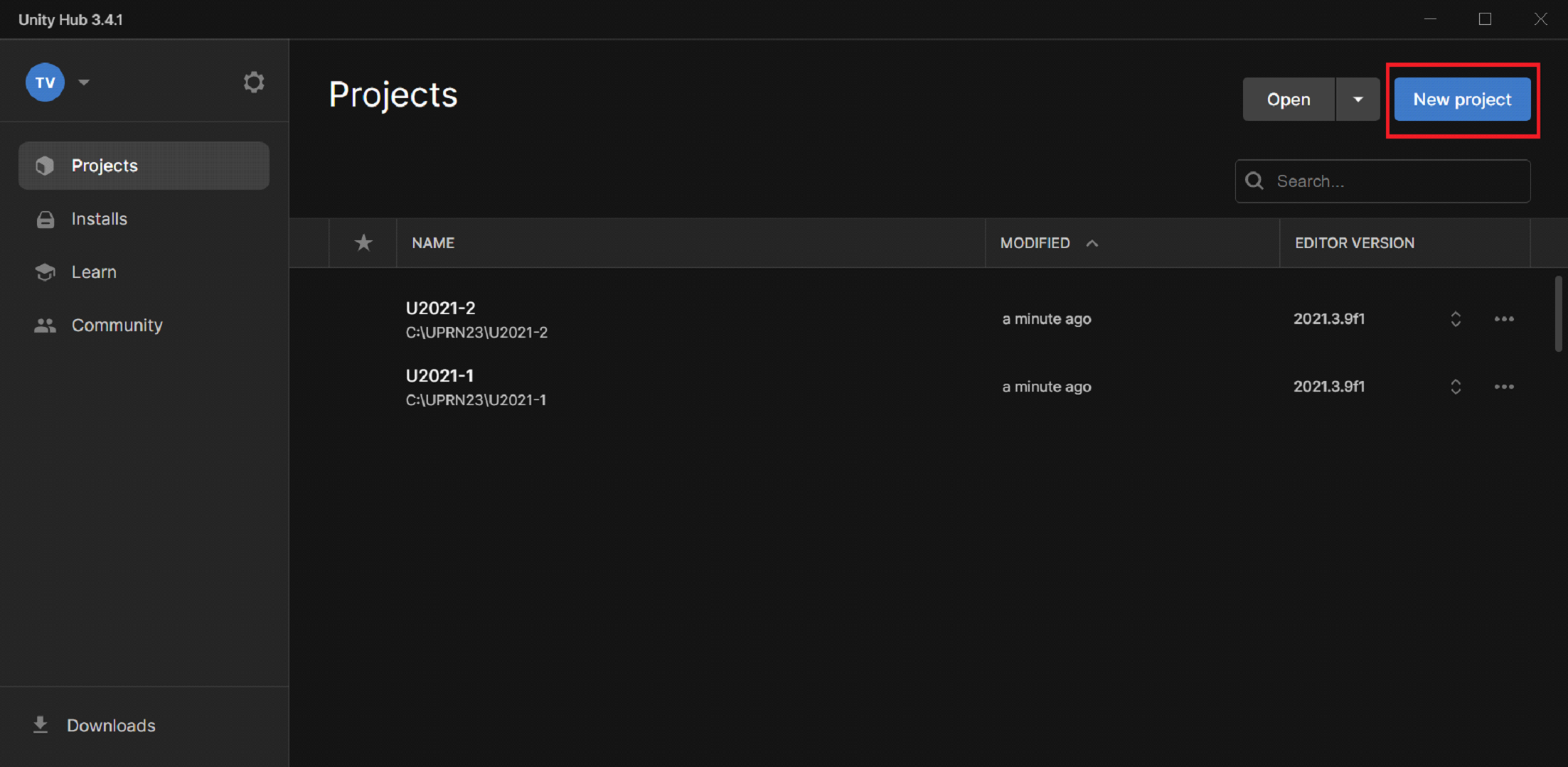Click the Learn graduation cap icon
The width and height of the screenshot is (1568, 767).
46,272
